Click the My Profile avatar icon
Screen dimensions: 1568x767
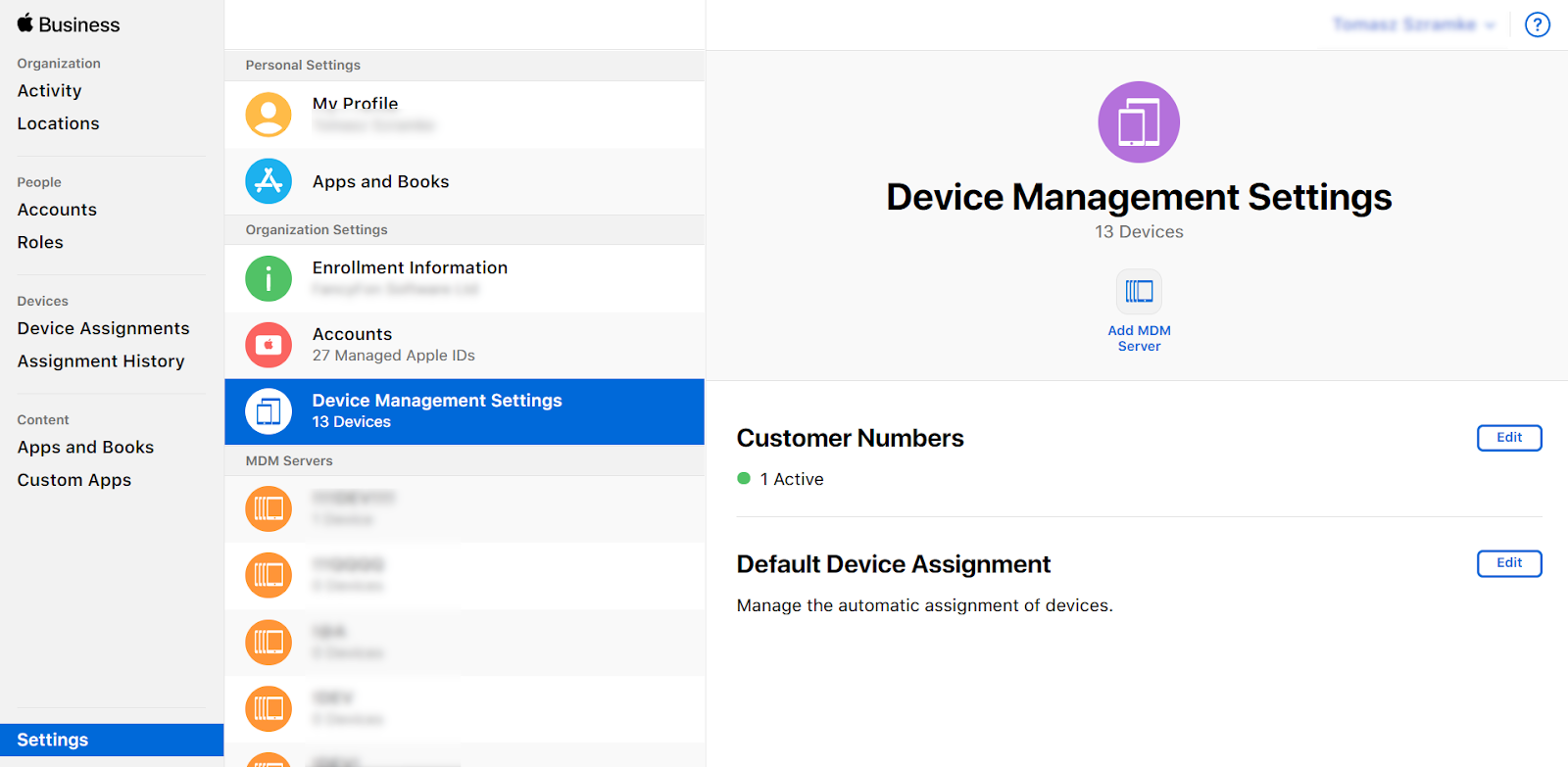pos(269,115)
